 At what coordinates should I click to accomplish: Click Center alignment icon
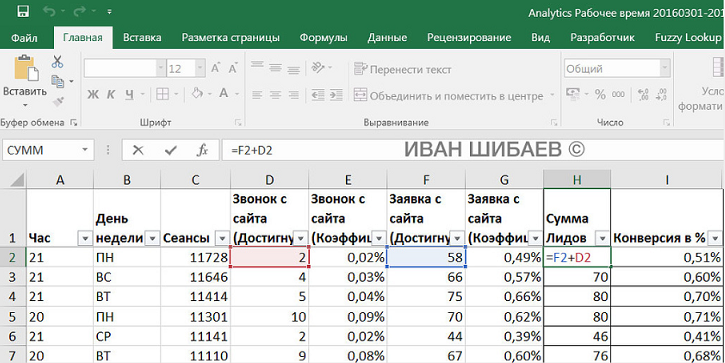coord(275,95)
